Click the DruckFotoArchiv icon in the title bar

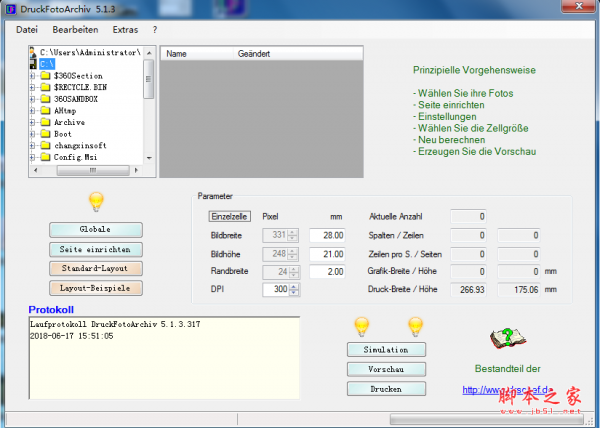(x=10, y=9)
